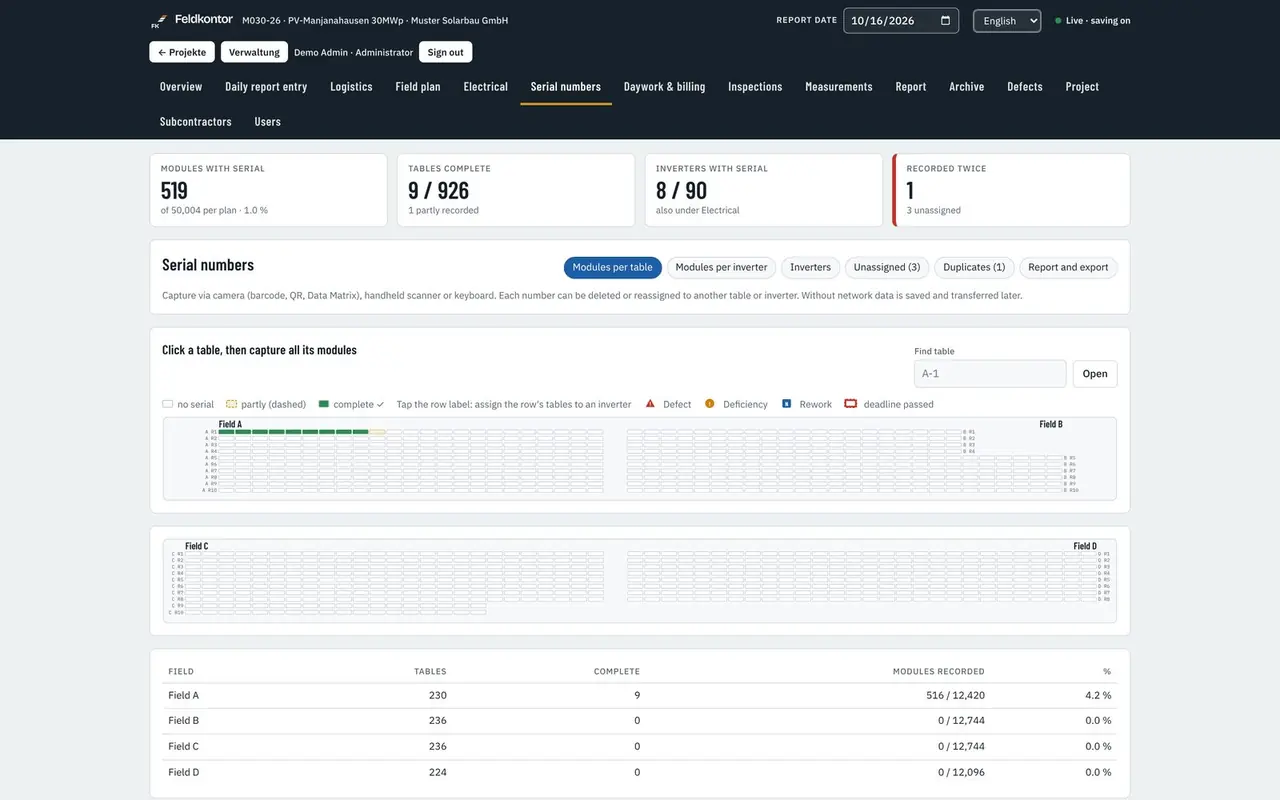Image resolution: width=1280 pixels, height=800 pixels.
Task: Switch to the Inverters view
Action: (x=810, y=268)
